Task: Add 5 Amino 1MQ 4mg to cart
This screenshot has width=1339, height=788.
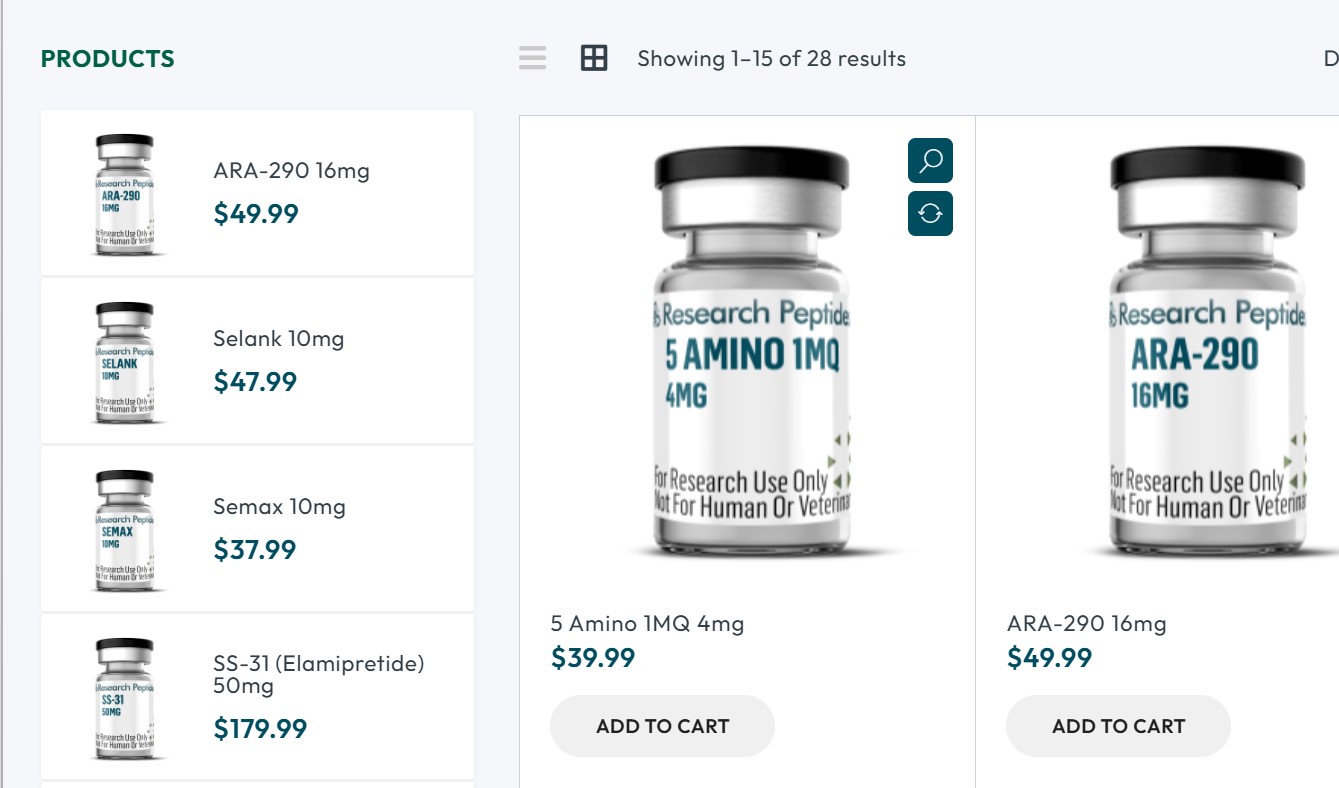Action: [661, 726]
